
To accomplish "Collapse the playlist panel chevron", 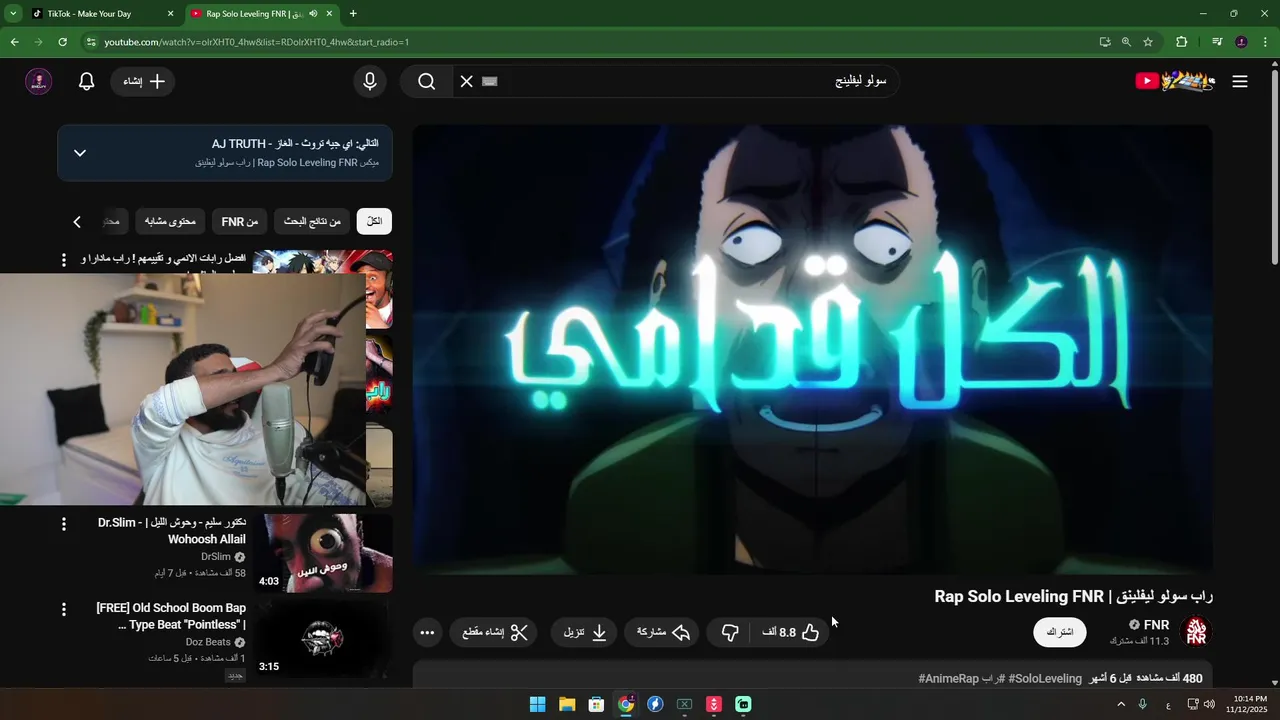I will click(x=80, y=153).
